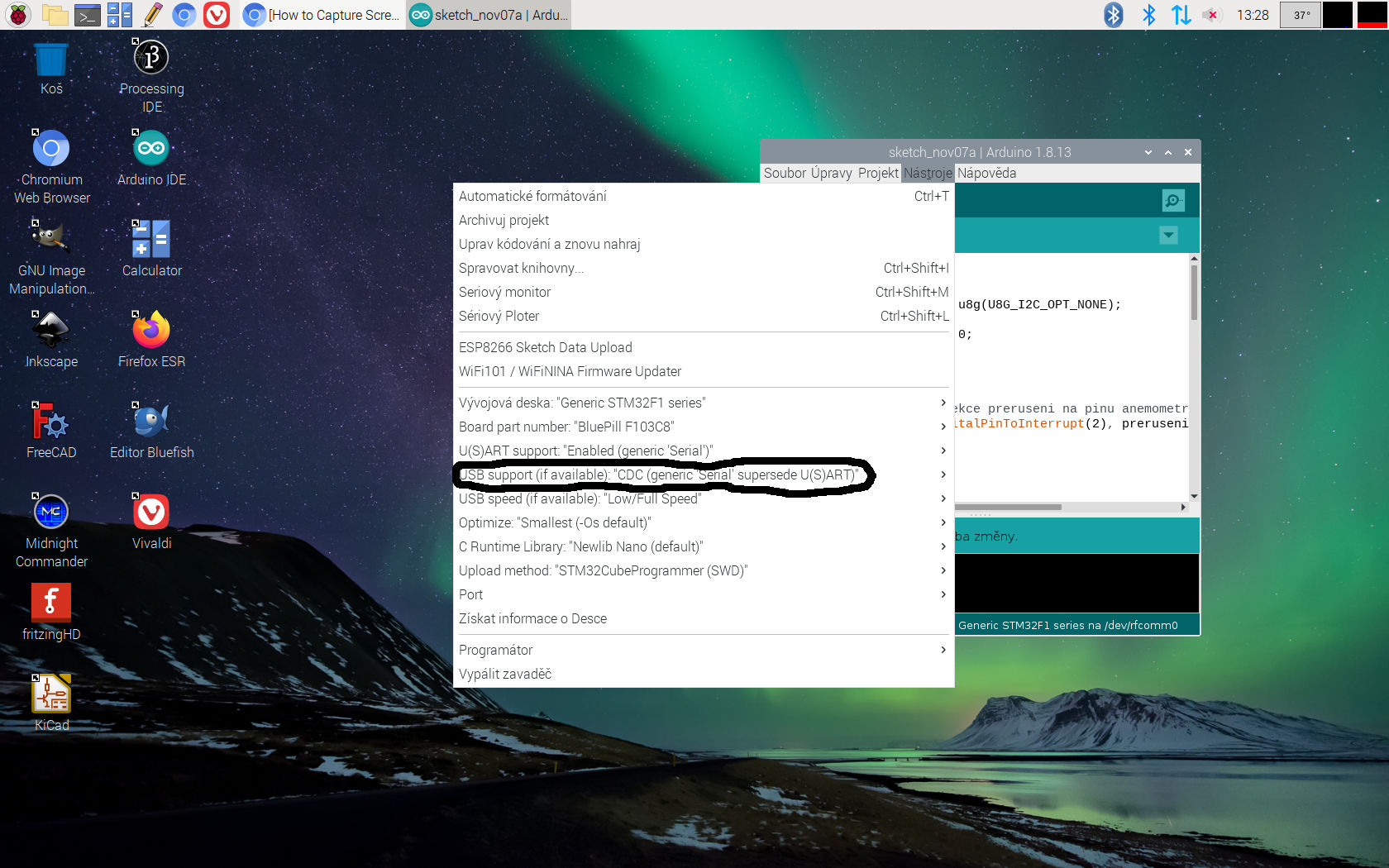This screenshot has height=868, width=1389.
Task: Open fritzingHD desktop shortcut
Action: [51, 612]
